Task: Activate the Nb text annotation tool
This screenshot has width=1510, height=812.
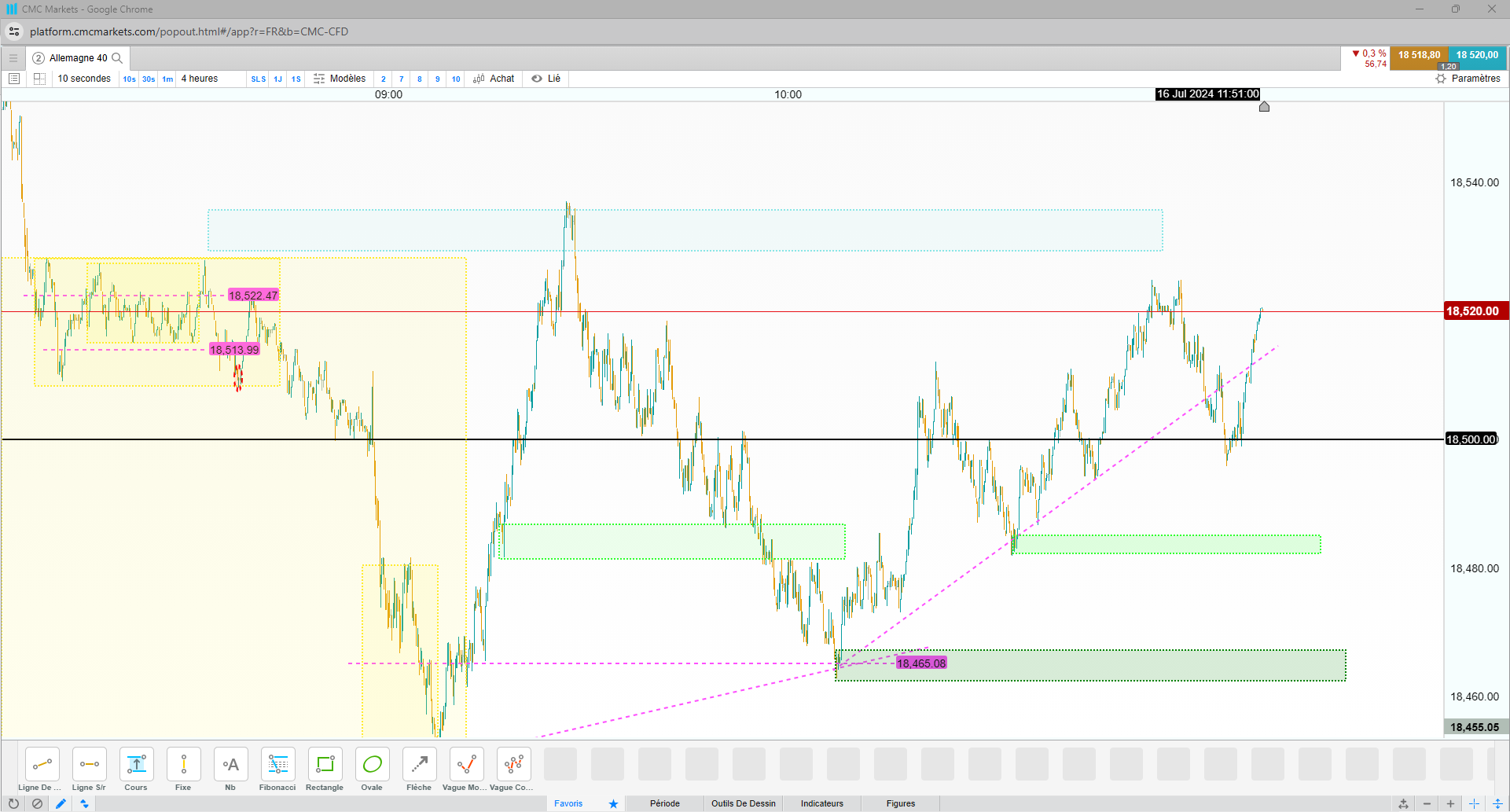Action: pos(230,769)
